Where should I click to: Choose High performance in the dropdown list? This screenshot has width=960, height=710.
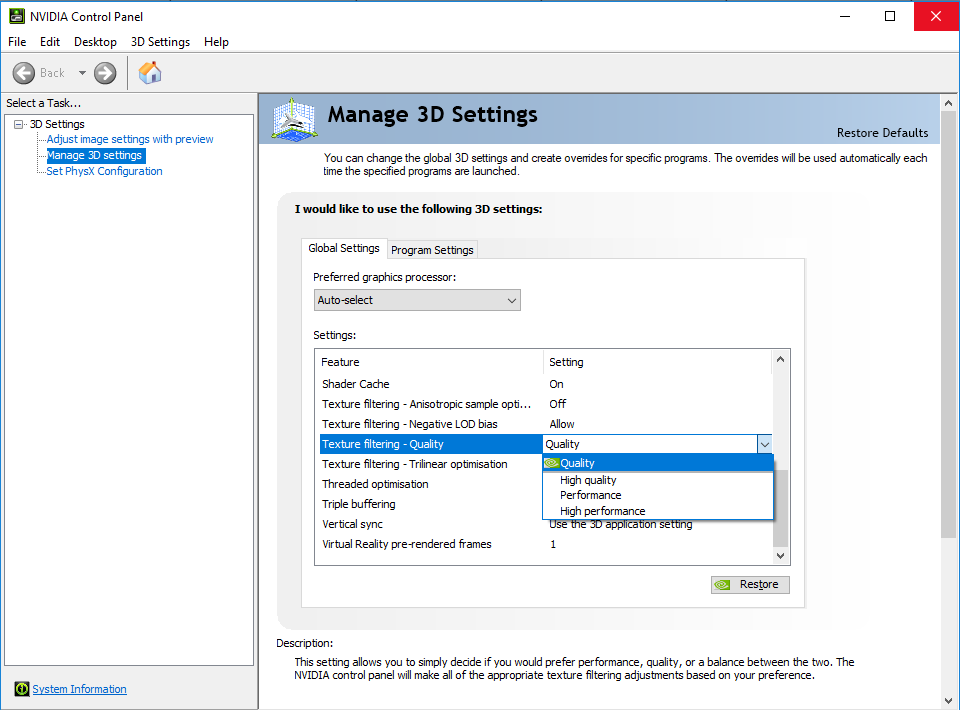(658, 511)
